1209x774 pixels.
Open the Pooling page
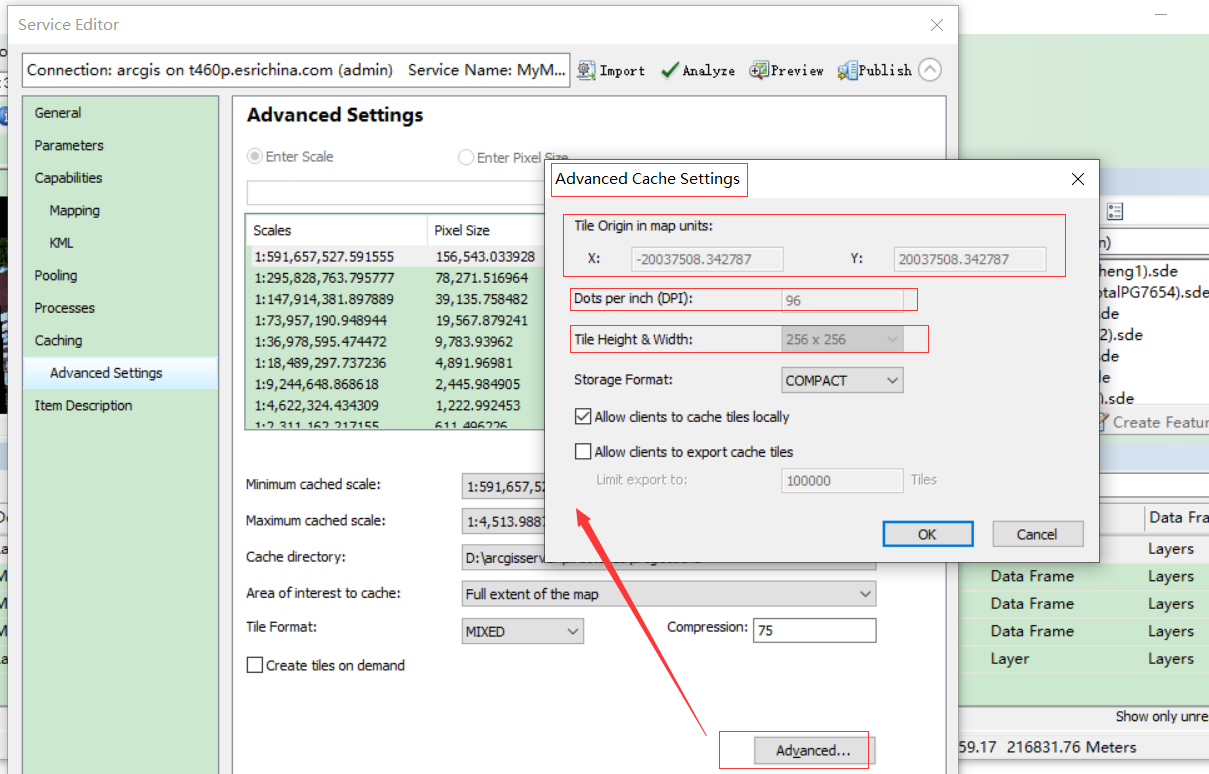(x=56, y=275)
